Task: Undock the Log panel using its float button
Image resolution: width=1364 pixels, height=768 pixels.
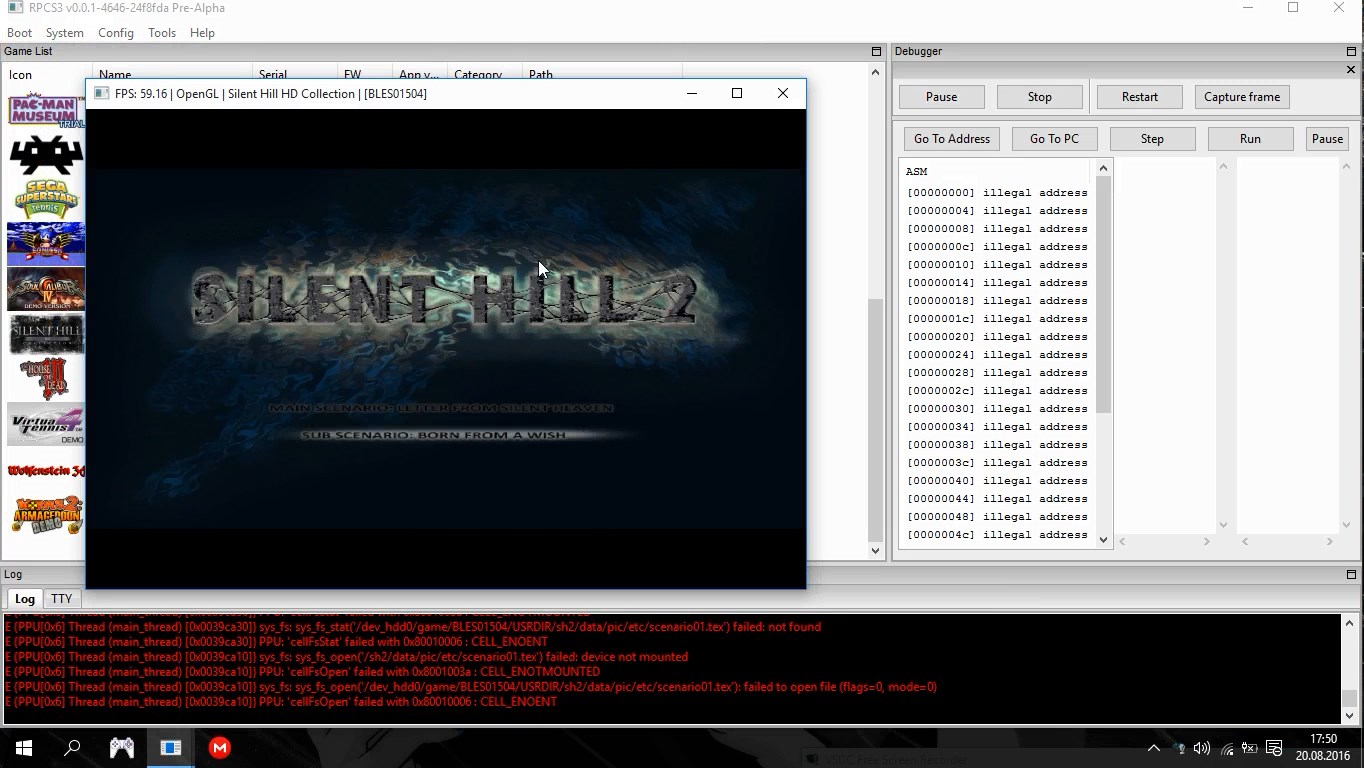Action: coord(1351,574)
